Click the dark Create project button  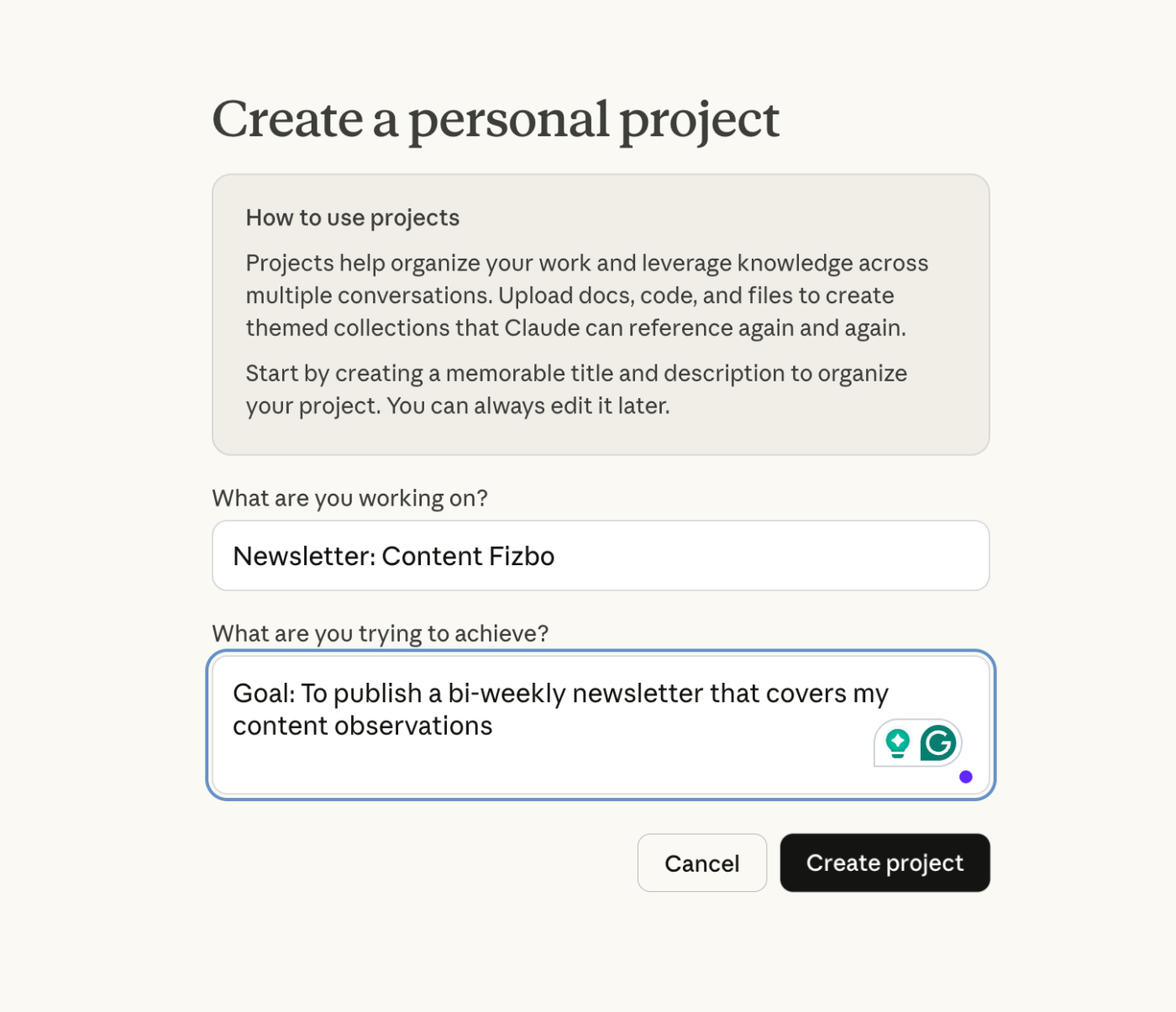[885, 863]
